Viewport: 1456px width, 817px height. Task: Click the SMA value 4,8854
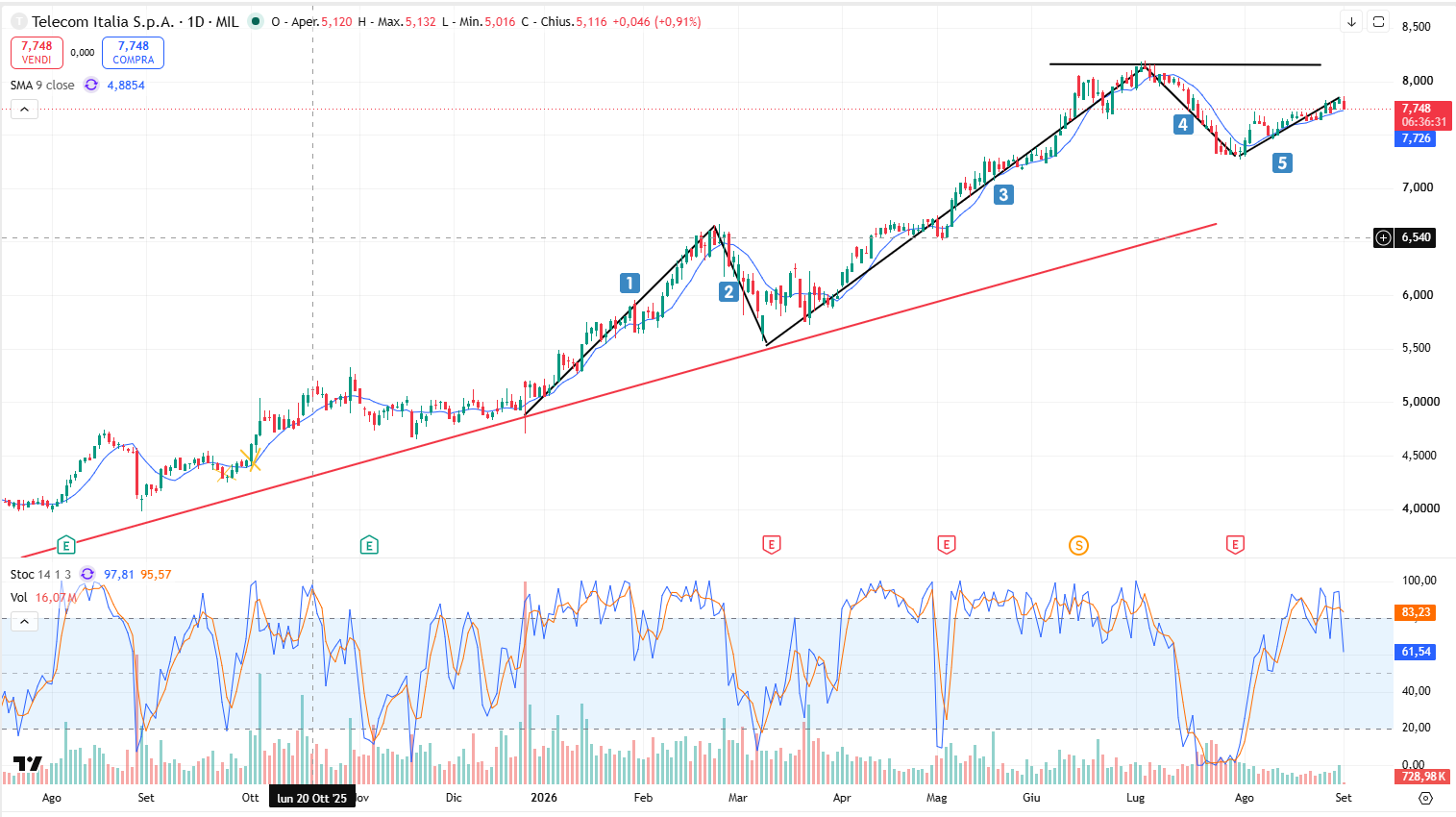(126, 85)
